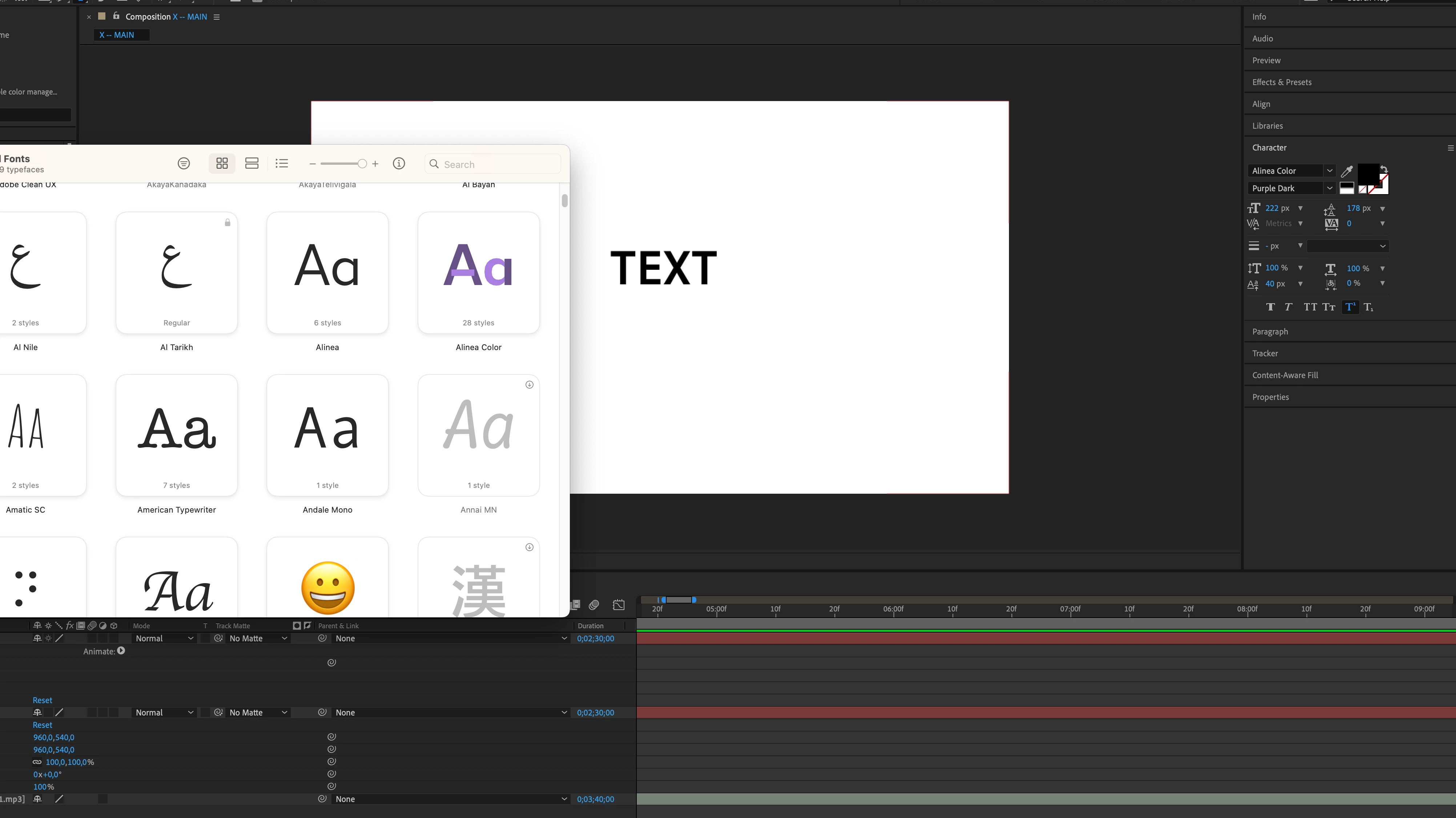Image resolution: width=1456 pixels, height=818 pixels.
Task: Click download icon on Annai MN font
Action: coord(529,384)
